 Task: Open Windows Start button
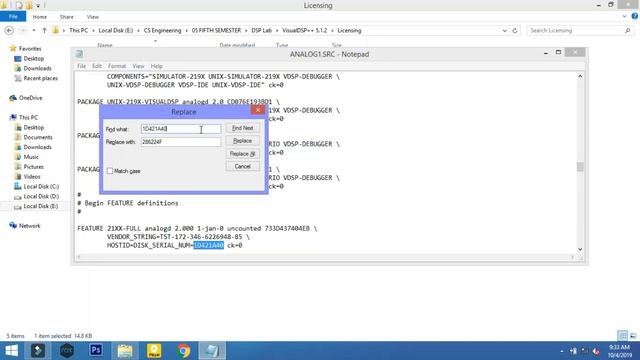click(x=11, y=351)
